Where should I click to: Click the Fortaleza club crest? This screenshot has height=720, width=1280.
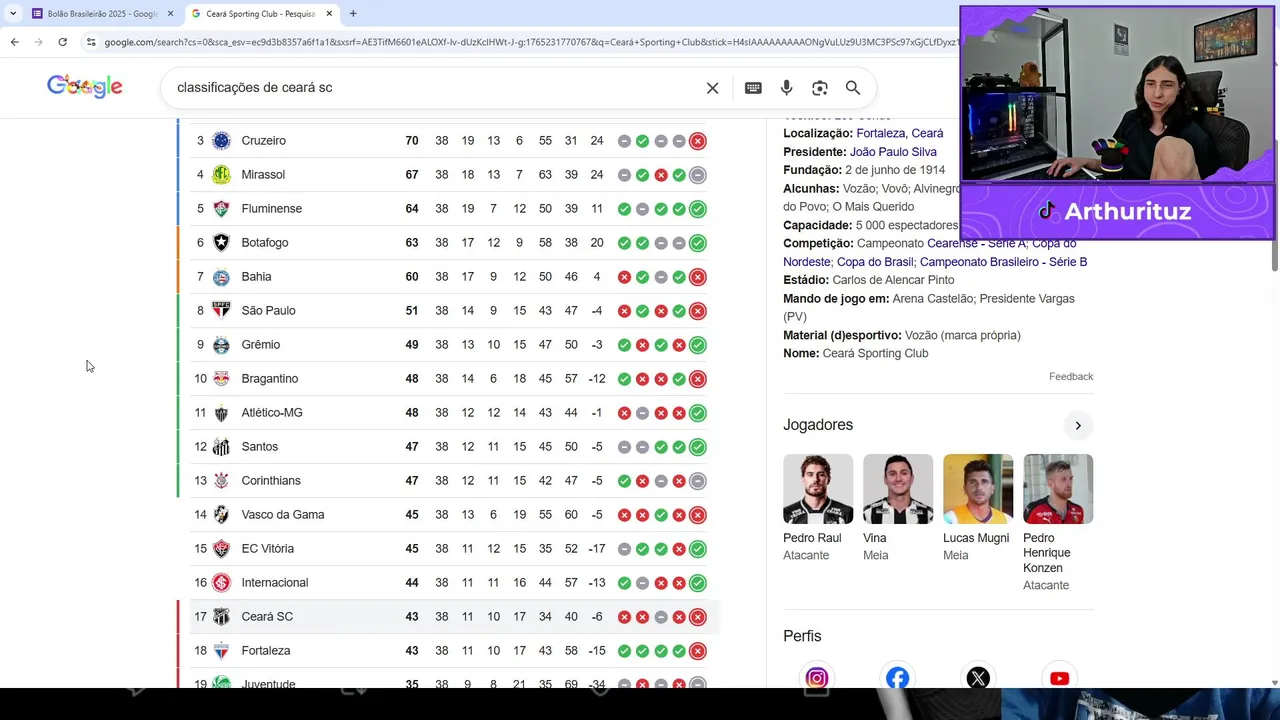coord(221,651)
